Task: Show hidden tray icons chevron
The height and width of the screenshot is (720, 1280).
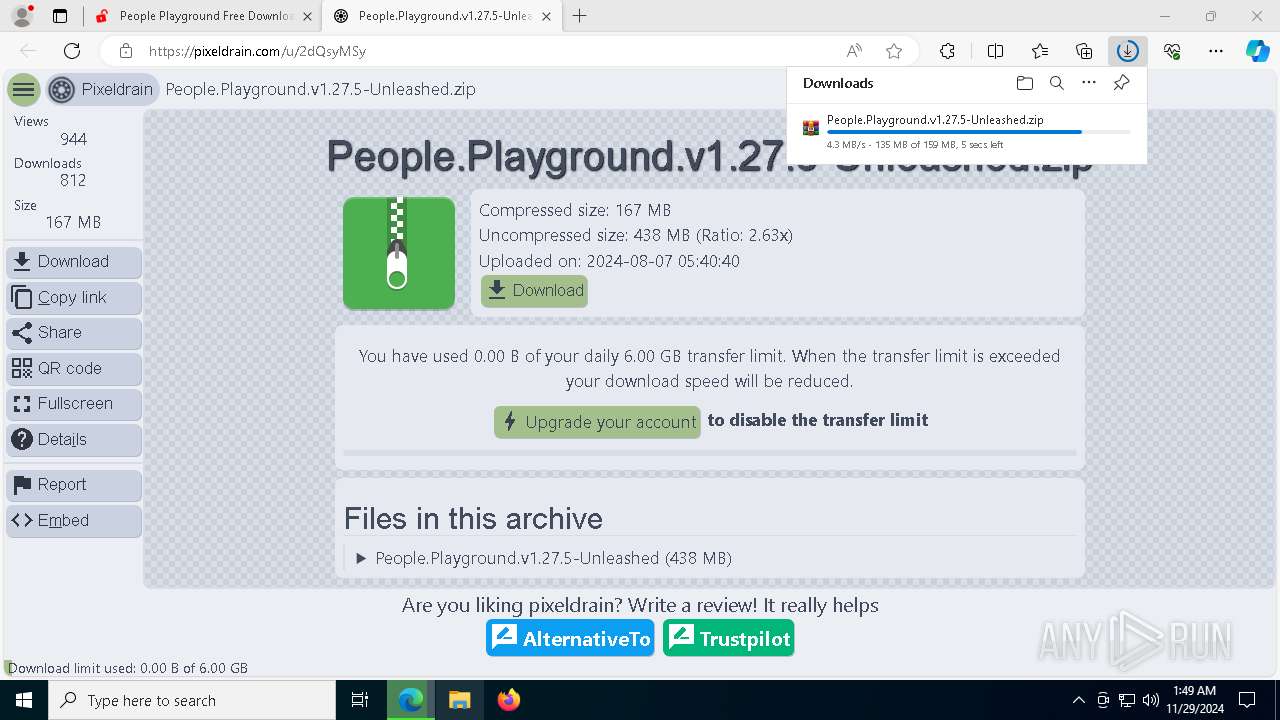Action: 1078,700
